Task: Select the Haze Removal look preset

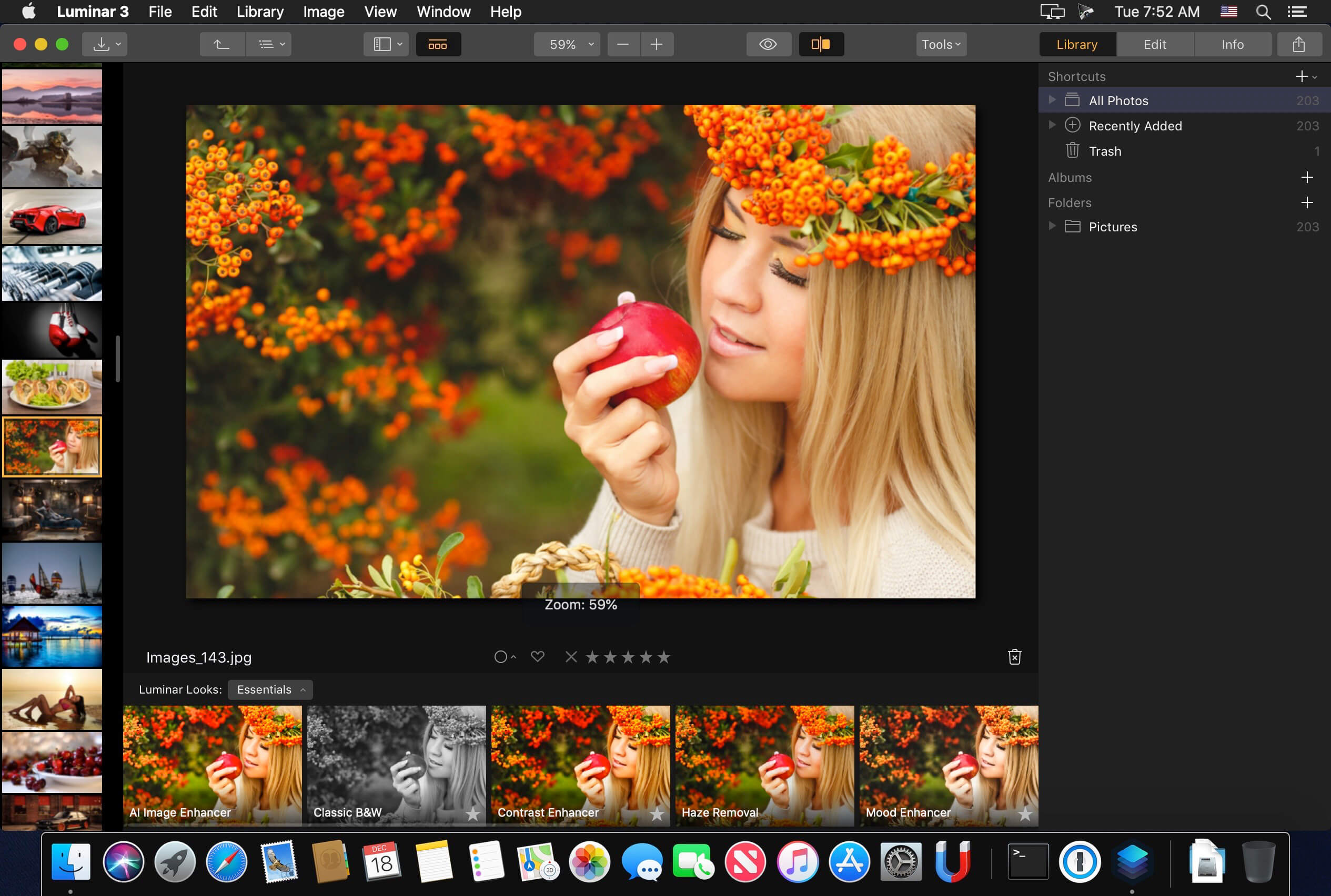Action: (x=764, y=763)
